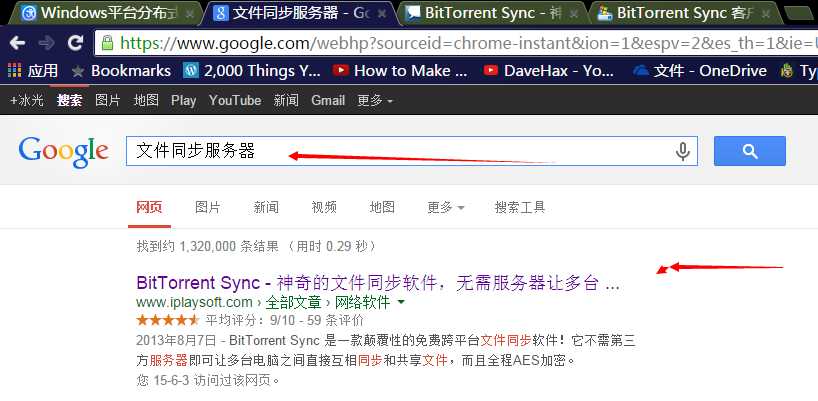
Task: Select the 新闻 results tab
Action: (x=266, y=208)
